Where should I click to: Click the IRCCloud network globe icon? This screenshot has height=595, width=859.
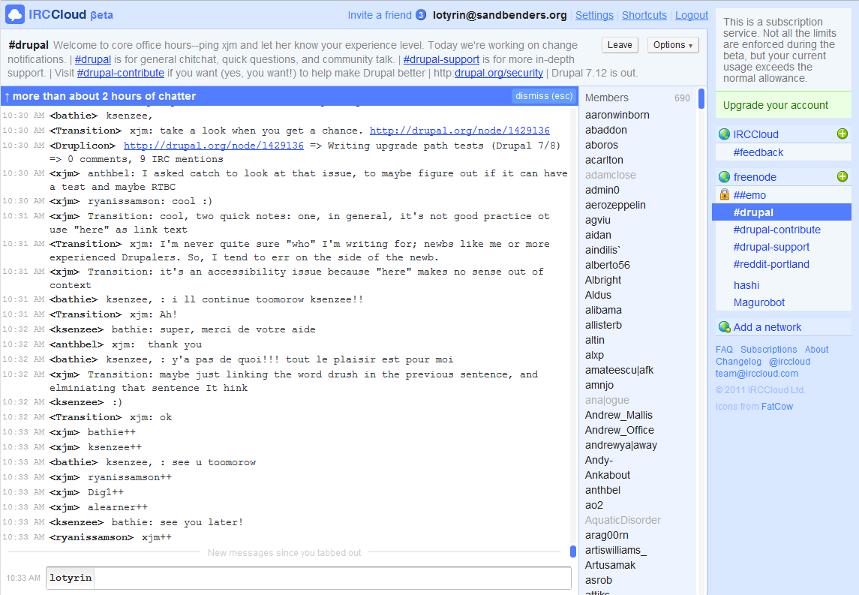[724, 134]
